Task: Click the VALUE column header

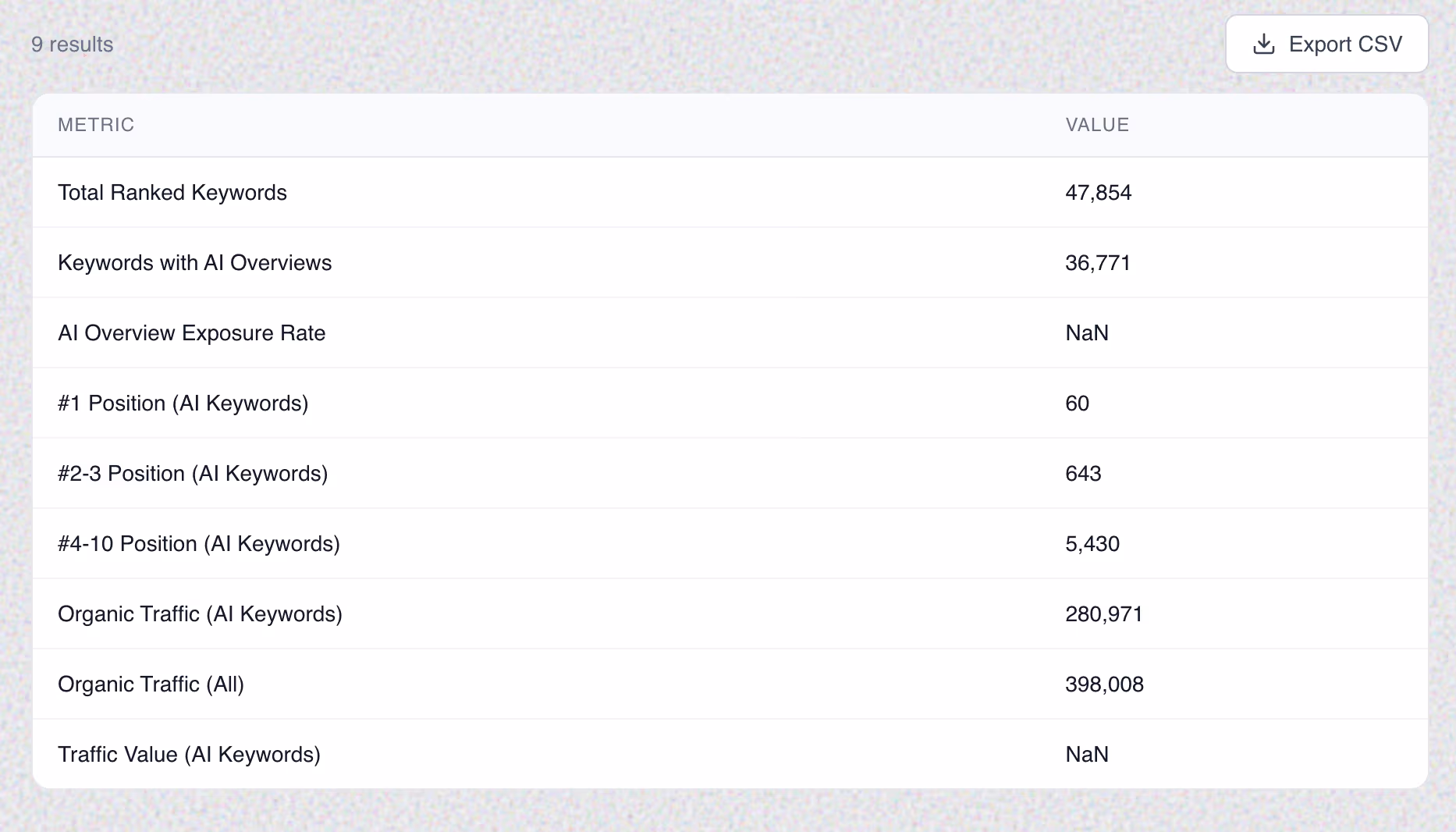Action: (x=1097, y=125)
